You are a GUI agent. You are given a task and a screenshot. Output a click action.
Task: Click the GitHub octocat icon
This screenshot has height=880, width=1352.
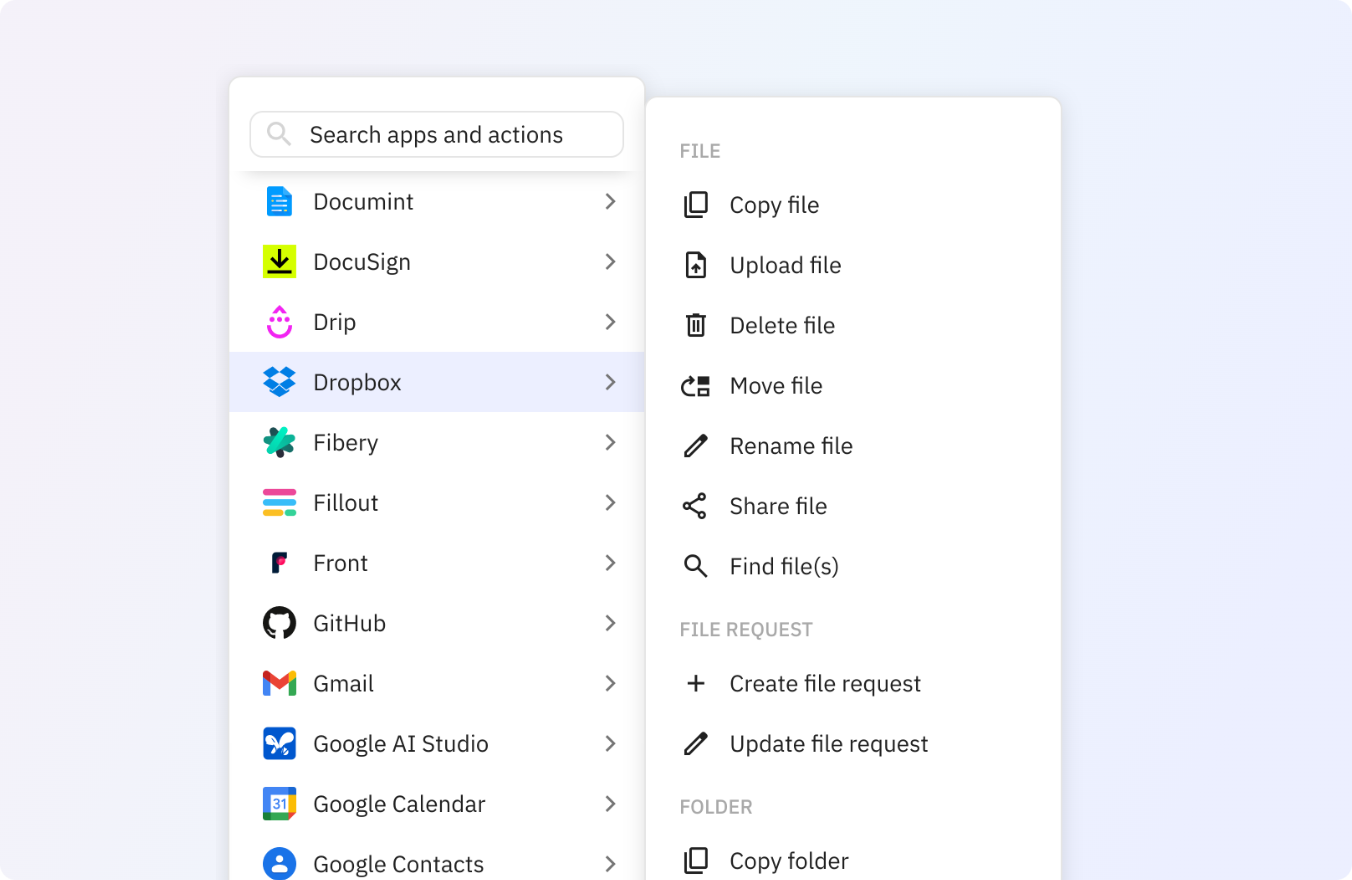(x=279, y=623)
